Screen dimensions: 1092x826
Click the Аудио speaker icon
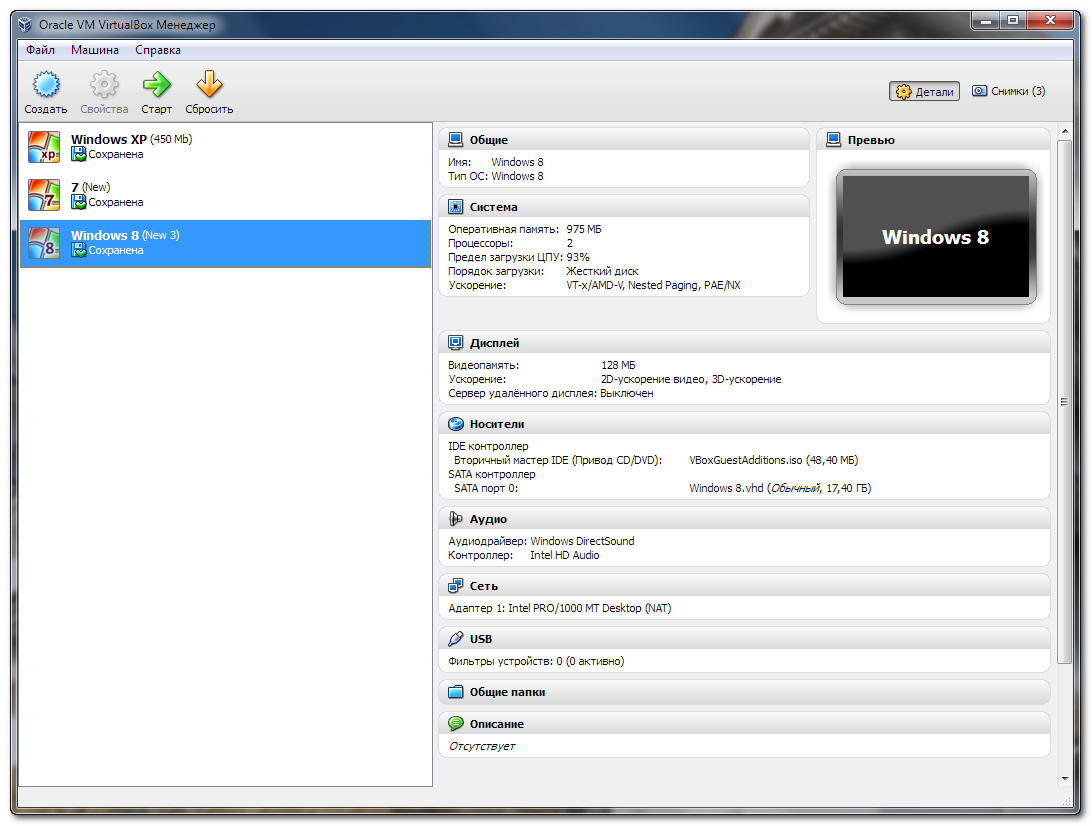(x=455, y=519)
